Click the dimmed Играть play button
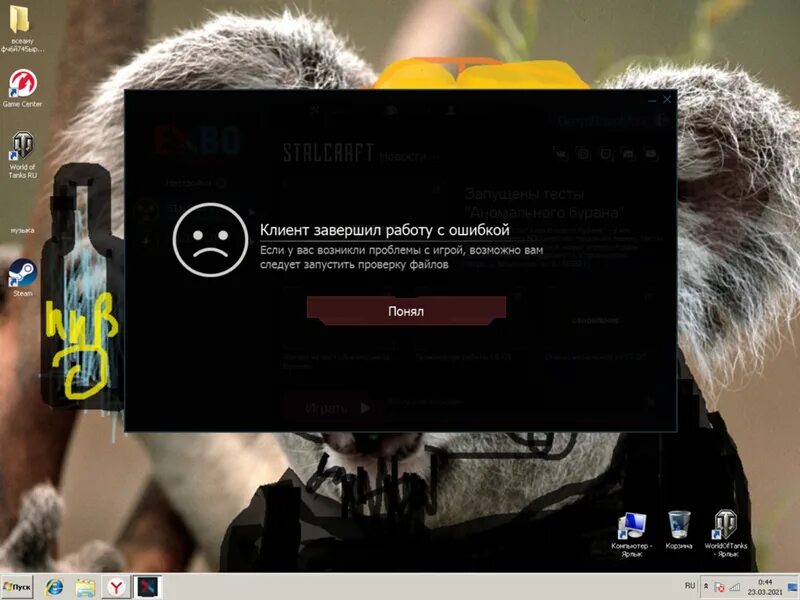The width and height of the screenshot is (800, 600). (336, 408)
